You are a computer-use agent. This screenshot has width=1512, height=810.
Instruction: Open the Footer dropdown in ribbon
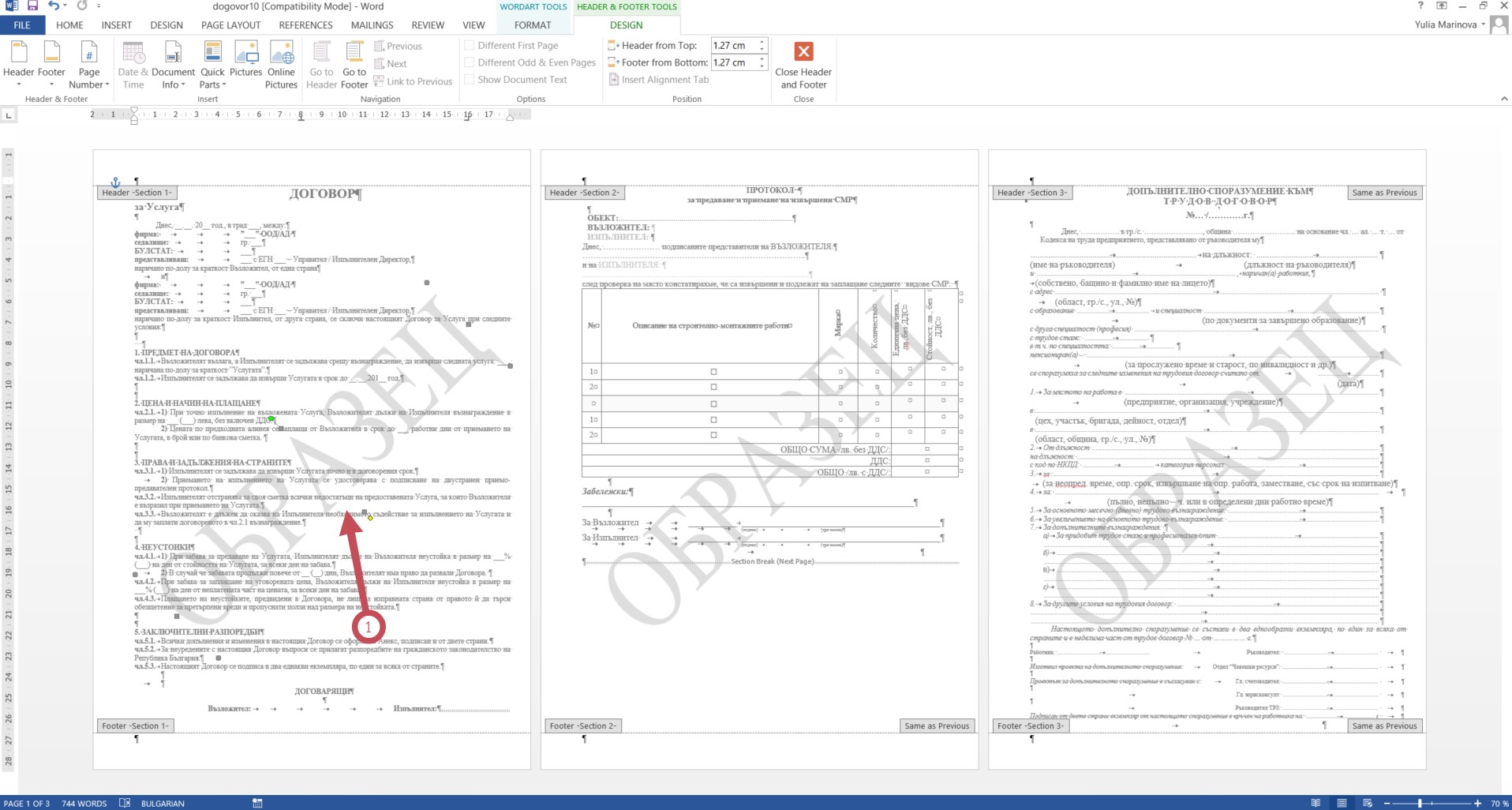click(51, 65)
